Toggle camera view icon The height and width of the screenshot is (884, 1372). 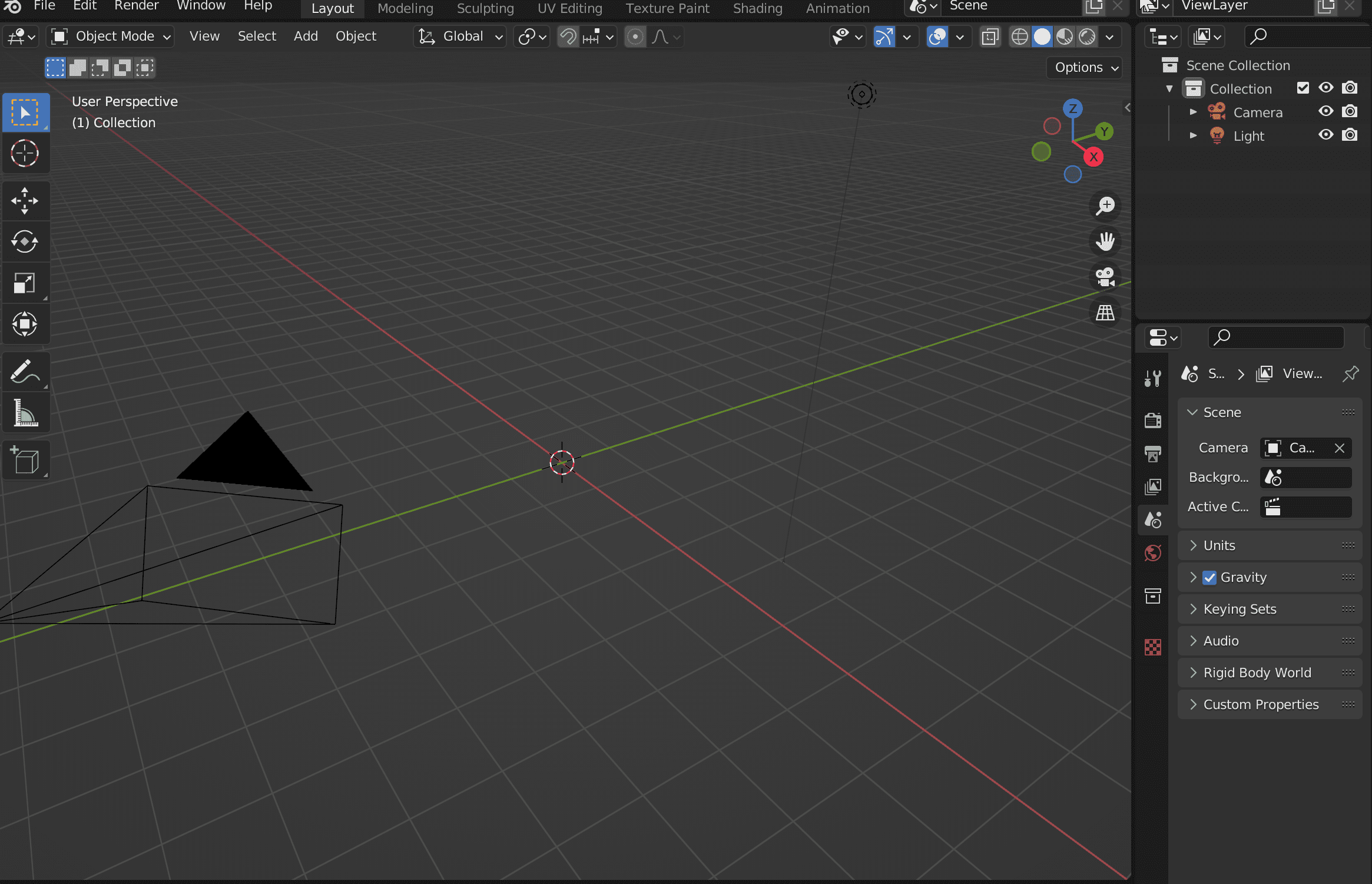click(1105, 277)
